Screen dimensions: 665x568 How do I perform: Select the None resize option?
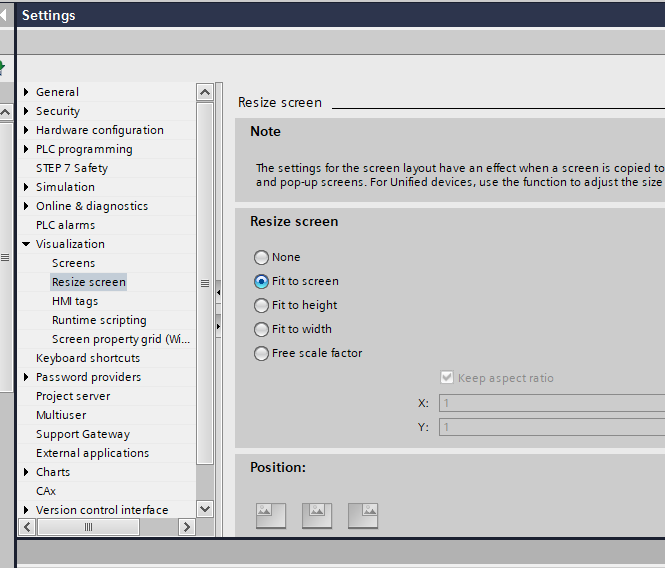[x=262, y=257]
